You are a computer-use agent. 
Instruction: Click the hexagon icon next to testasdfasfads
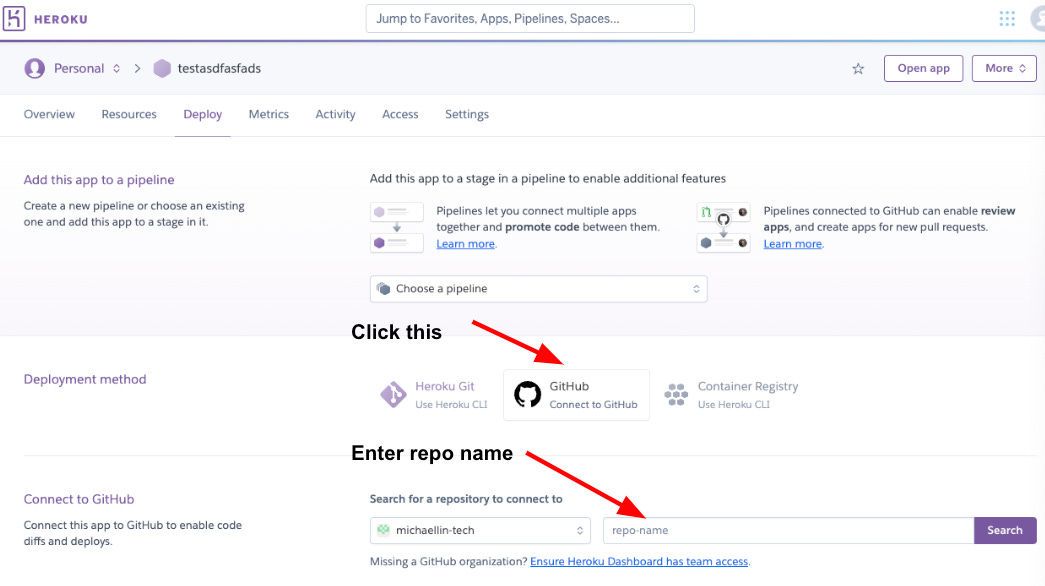(x=162, y=68)
